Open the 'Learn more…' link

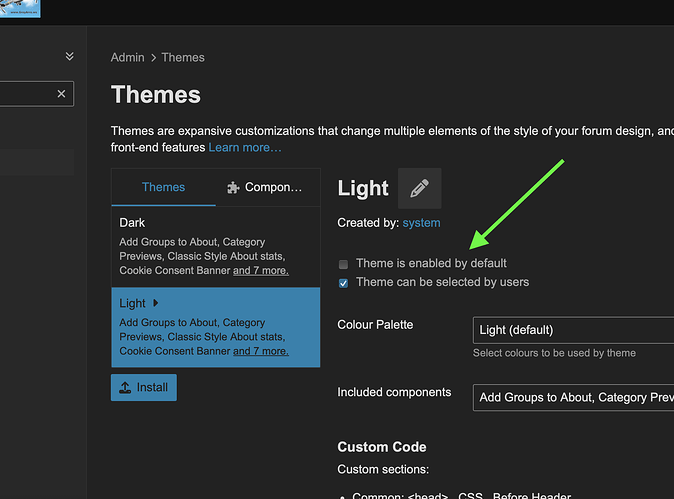tap(245, 147)
